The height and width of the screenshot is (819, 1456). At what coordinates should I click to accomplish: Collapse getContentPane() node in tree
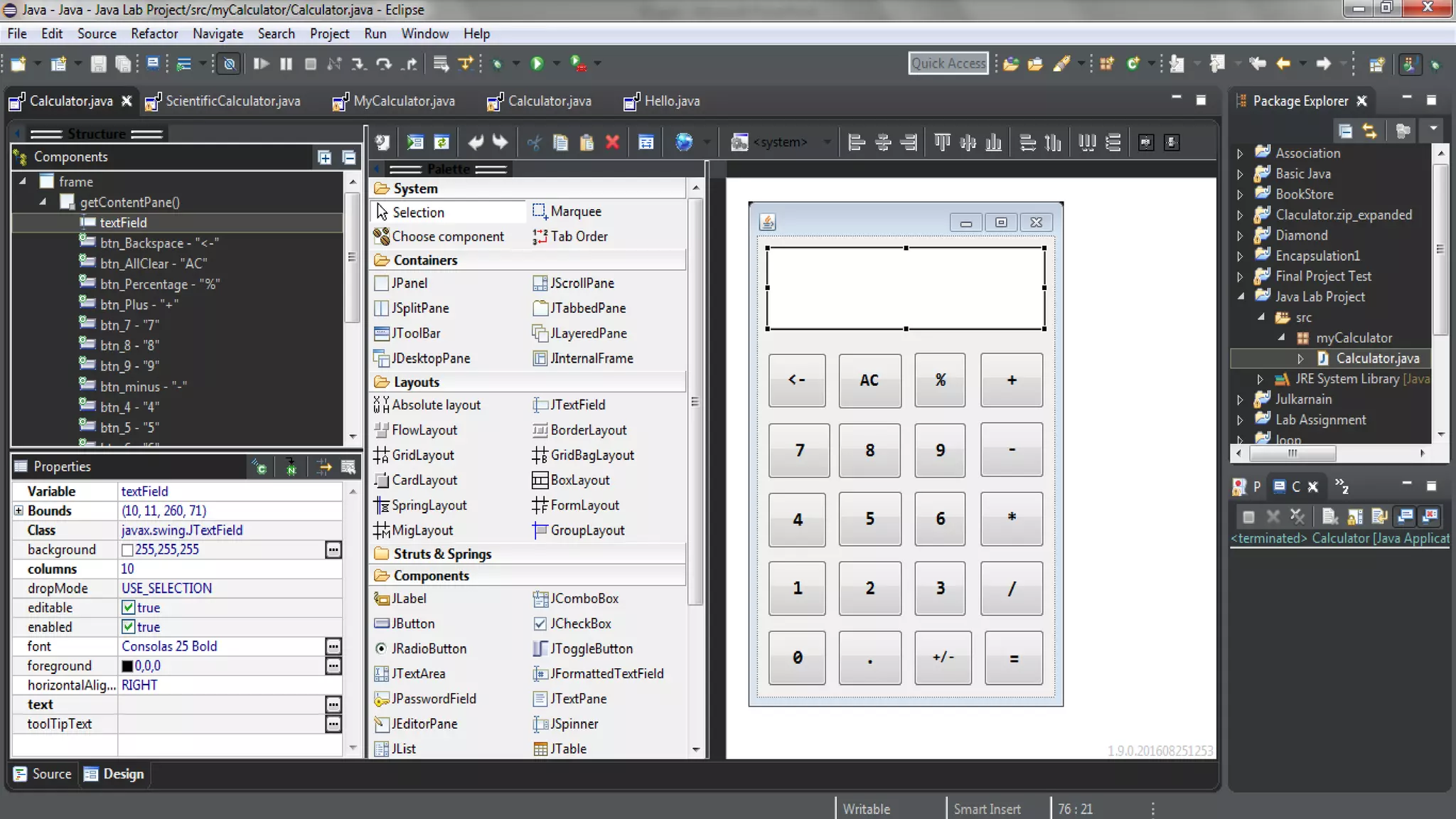pos(43,202)
